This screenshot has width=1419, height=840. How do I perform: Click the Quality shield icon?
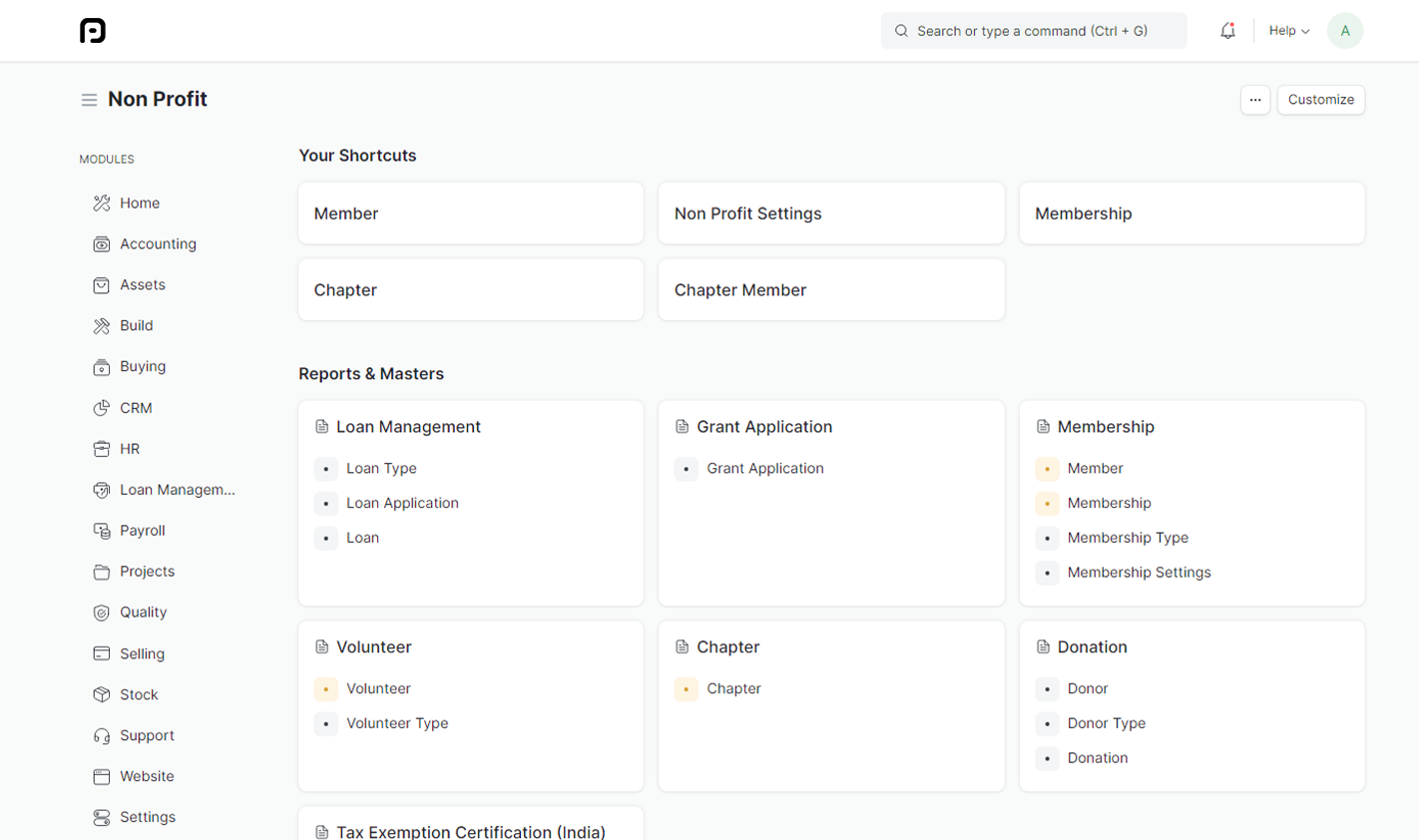(102, 613)
